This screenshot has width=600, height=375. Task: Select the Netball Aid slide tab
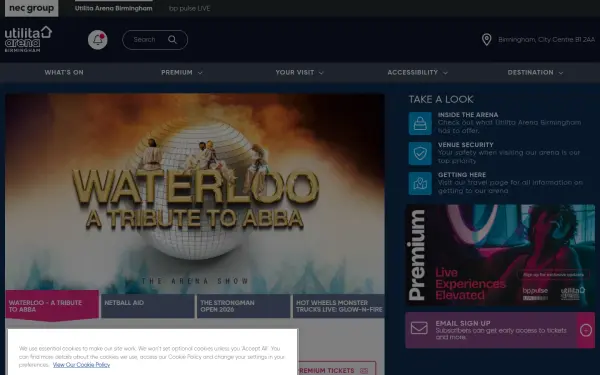point(148,306)
